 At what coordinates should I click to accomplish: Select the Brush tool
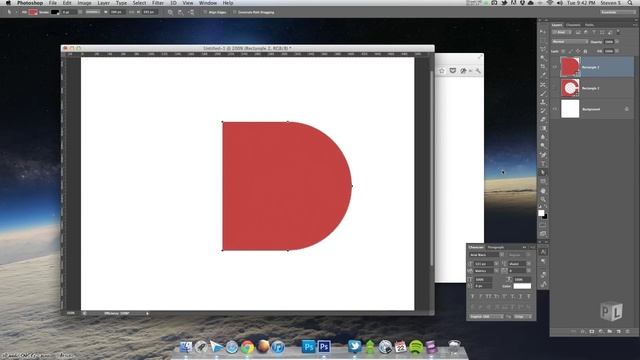[543, 93]
